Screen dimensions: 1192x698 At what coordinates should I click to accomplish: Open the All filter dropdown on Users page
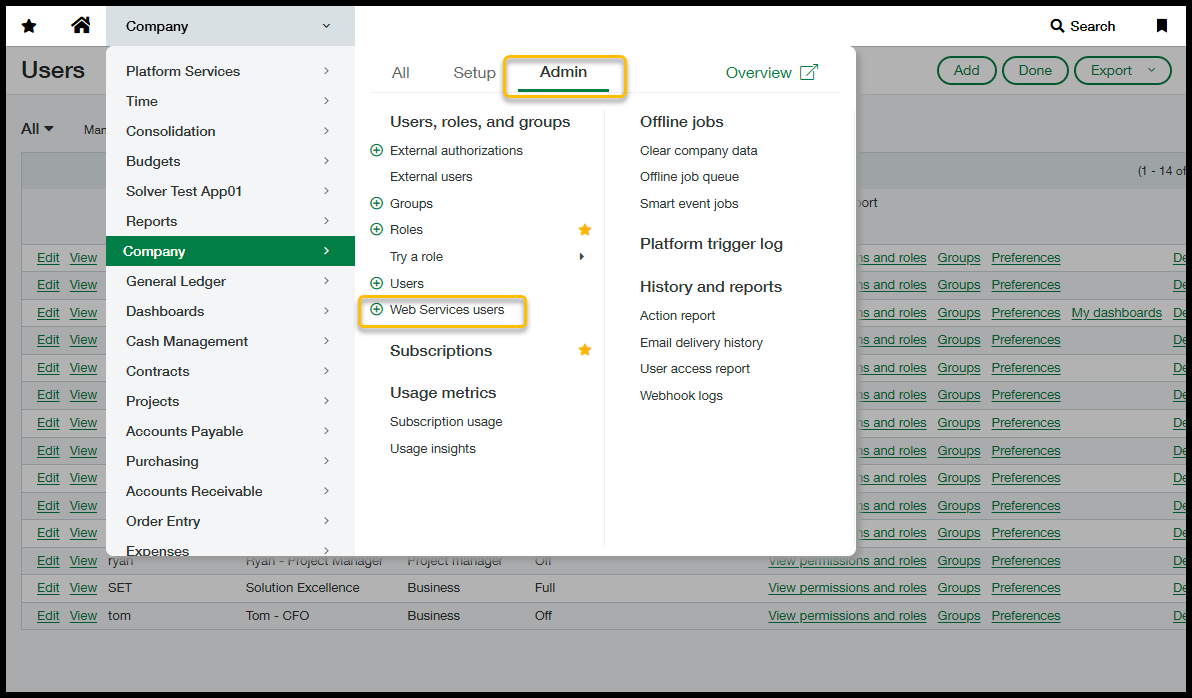coord(38,129)
